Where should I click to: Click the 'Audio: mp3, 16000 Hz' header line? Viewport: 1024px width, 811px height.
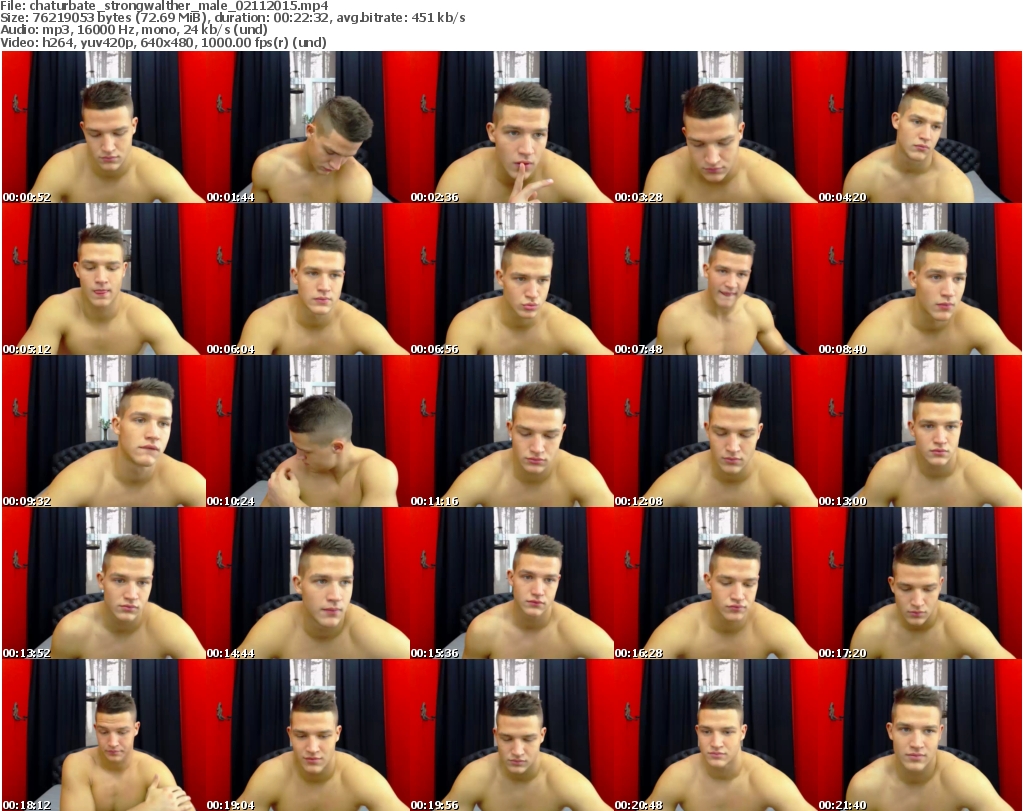point(134,30)
